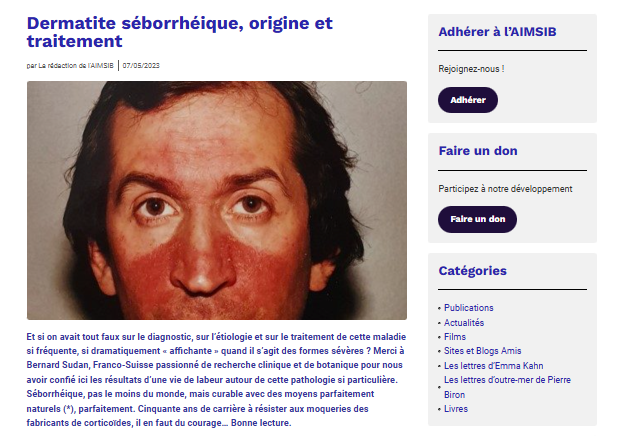Click the Adhérer à l'AIMSIB heading

[x=497, y=32]
